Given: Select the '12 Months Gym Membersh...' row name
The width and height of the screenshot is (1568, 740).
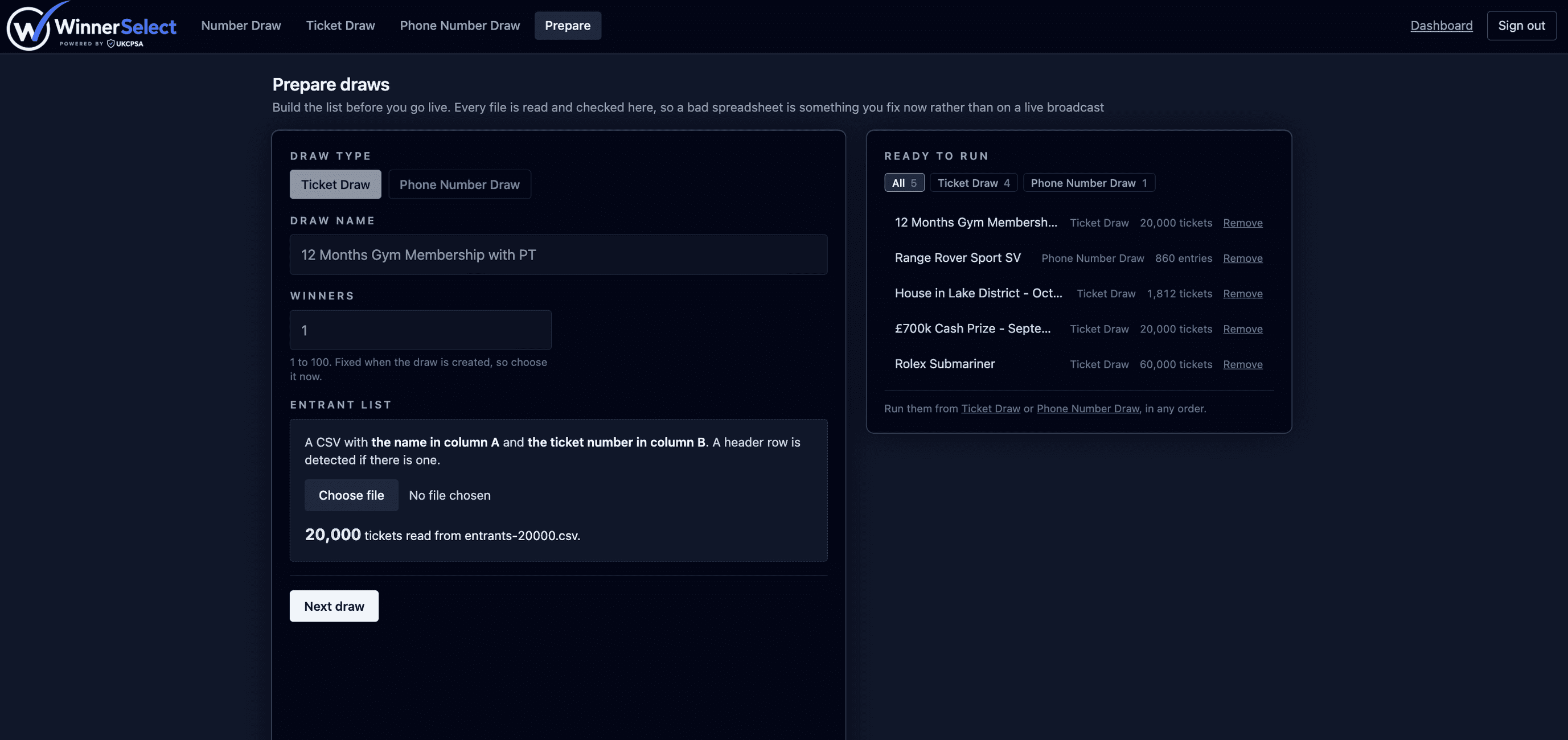Looking at the screenshot, I should click(x=976, y=222).
